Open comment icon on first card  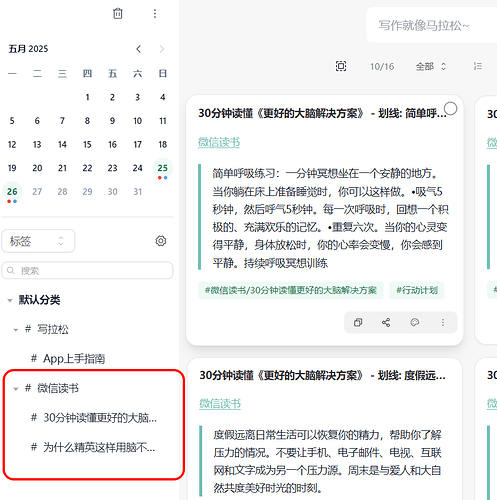[x=415, y=322]
